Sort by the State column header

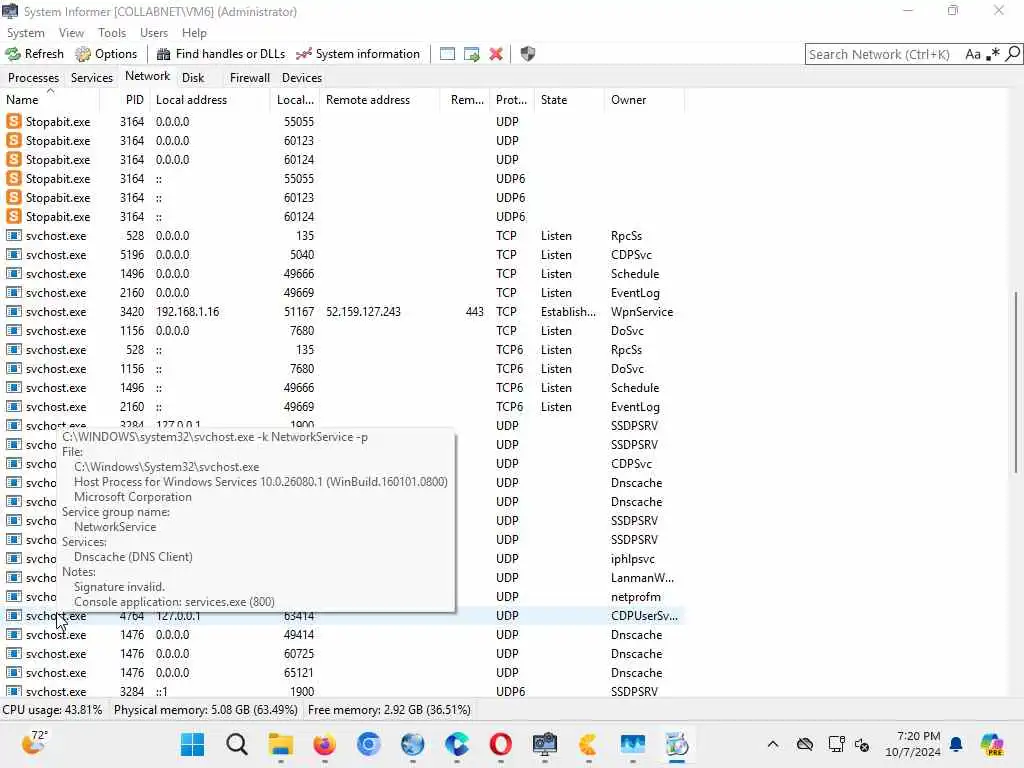(570, 100)
